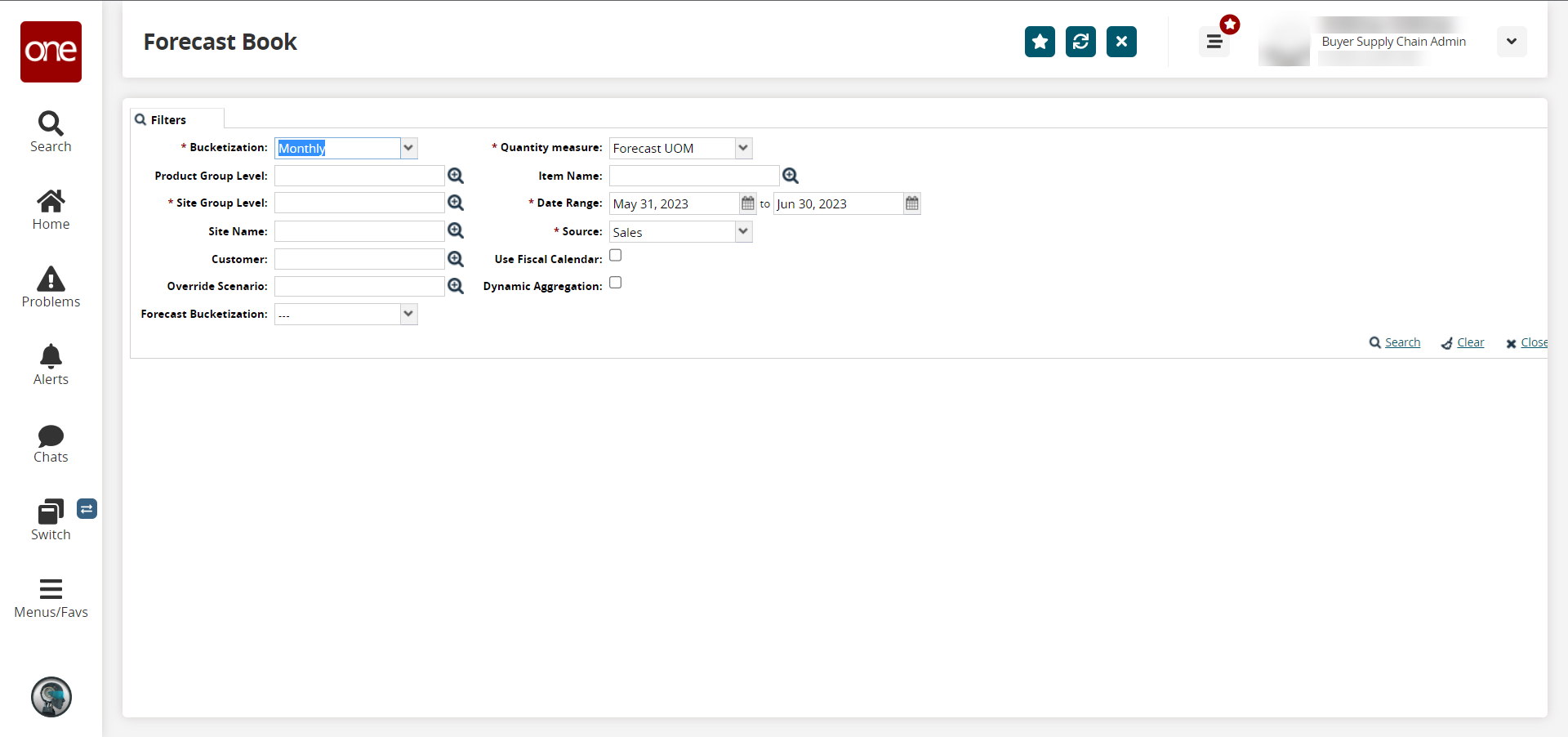Open the header menu with notification badge

tap(1215, 41)
